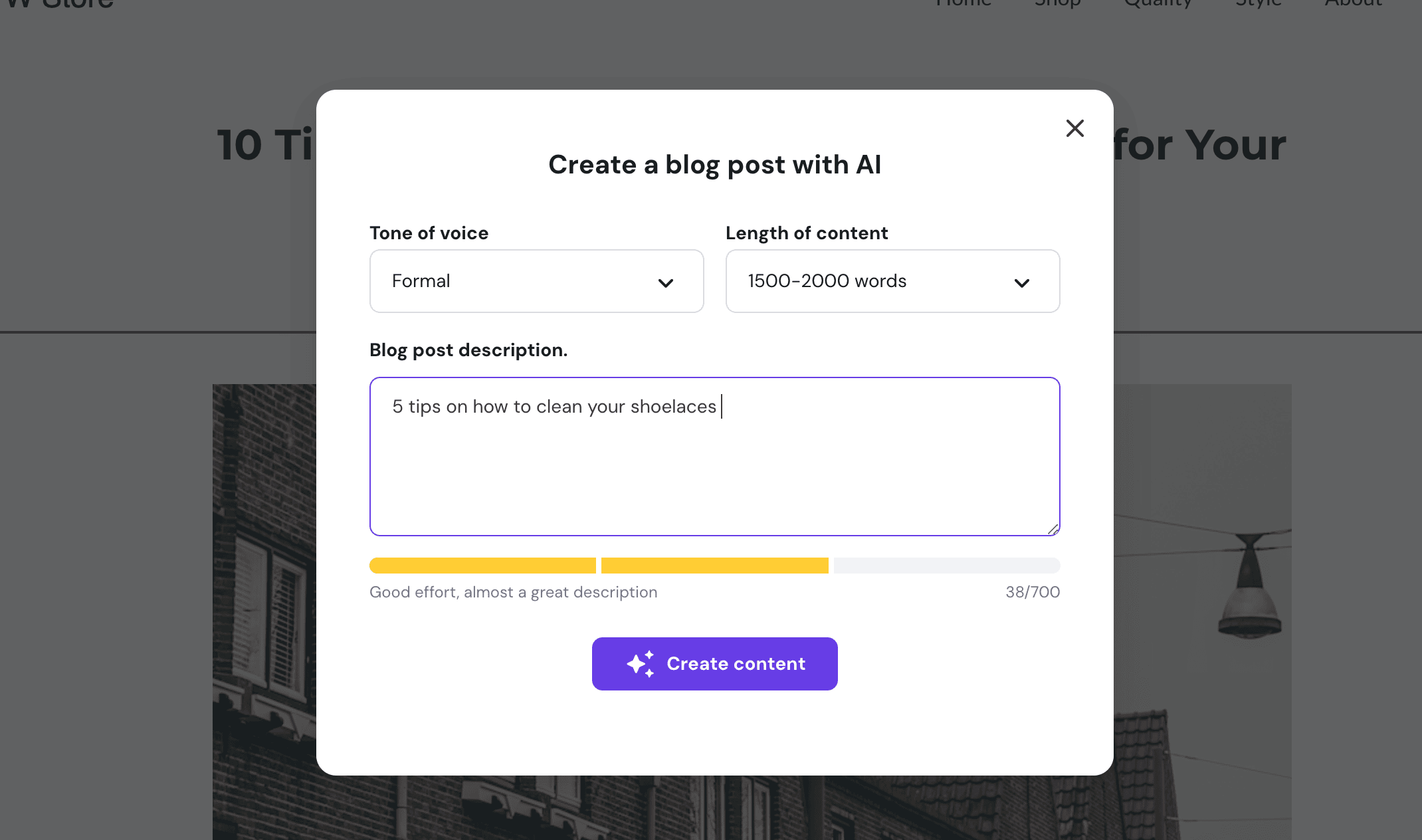
Task: Open the Shop page from navigation
Action: [1057, 5]
